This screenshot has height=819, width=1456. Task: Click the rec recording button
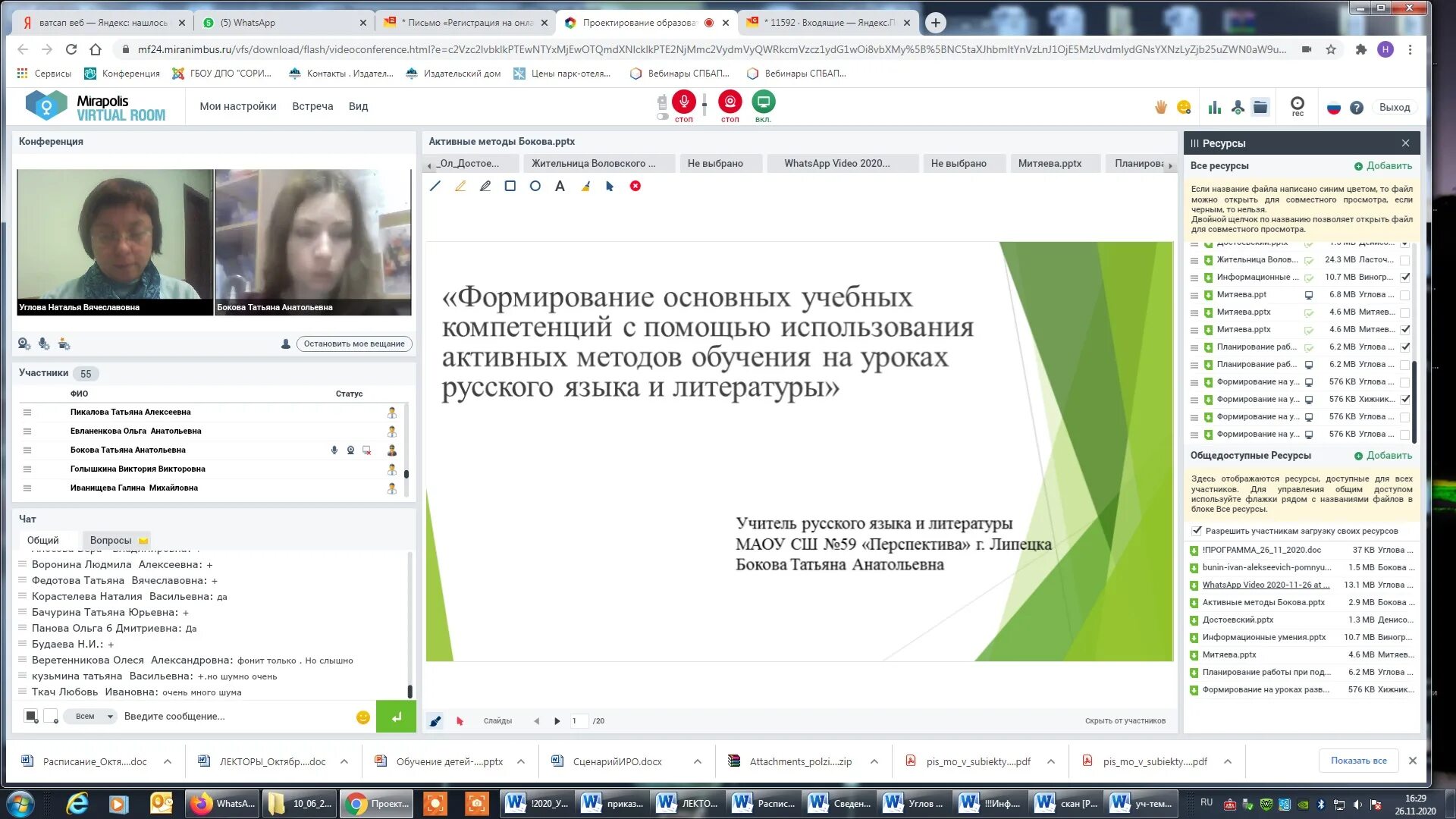pos(1298,105)
